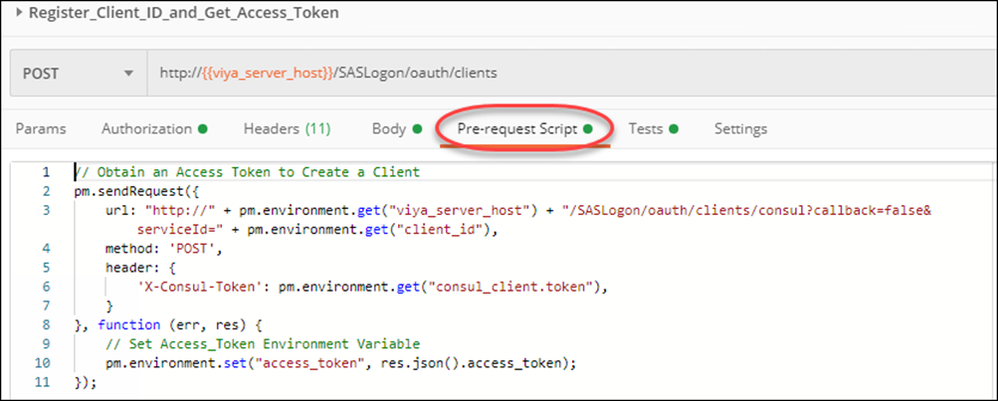
Task: Click line number 8 in the editor gutter
Action: click(x=46, y=324)
